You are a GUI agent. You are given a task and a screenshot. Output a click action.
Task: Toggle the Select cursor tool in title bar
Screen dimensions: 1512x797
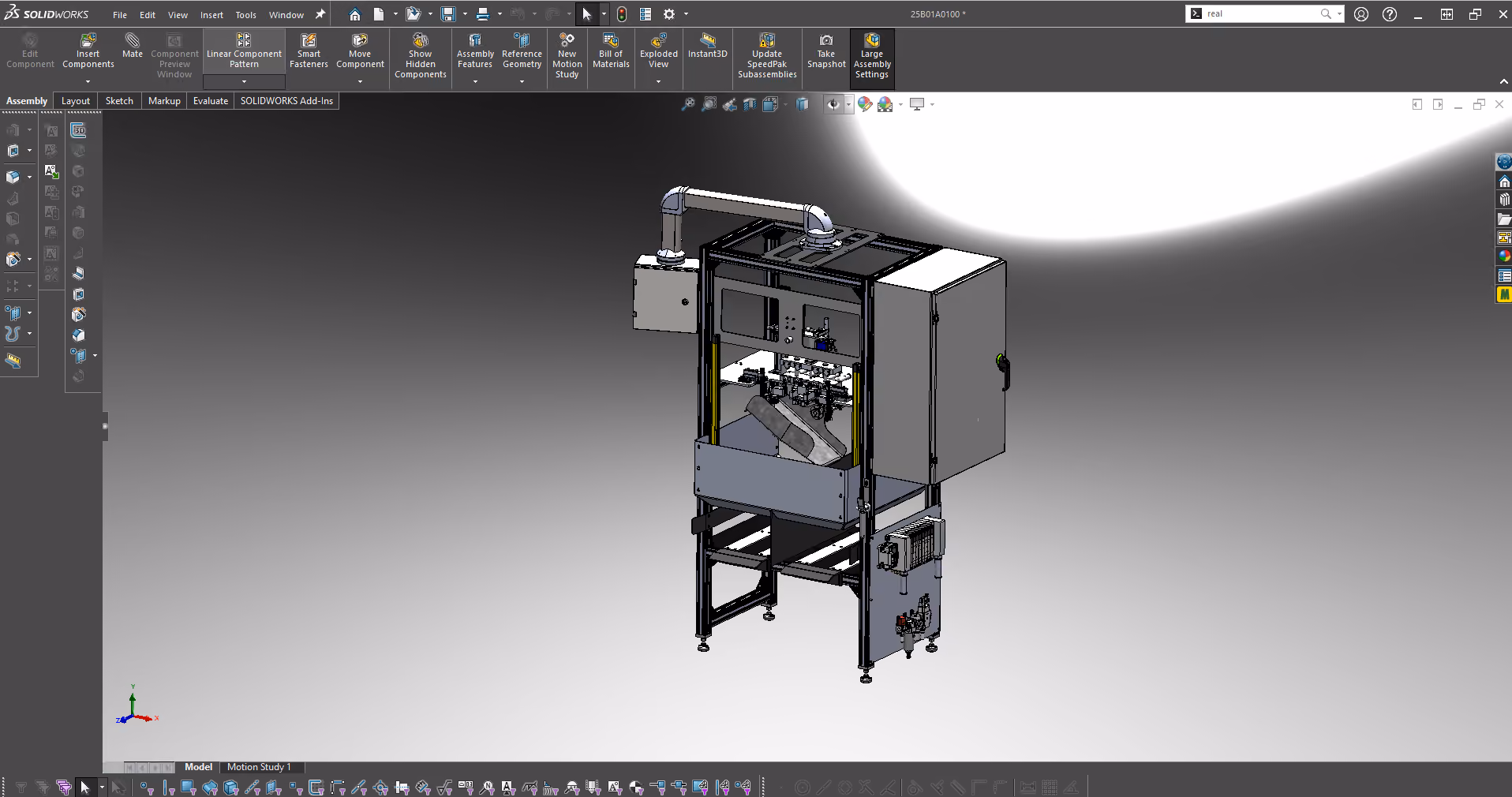tap(586, 14)
